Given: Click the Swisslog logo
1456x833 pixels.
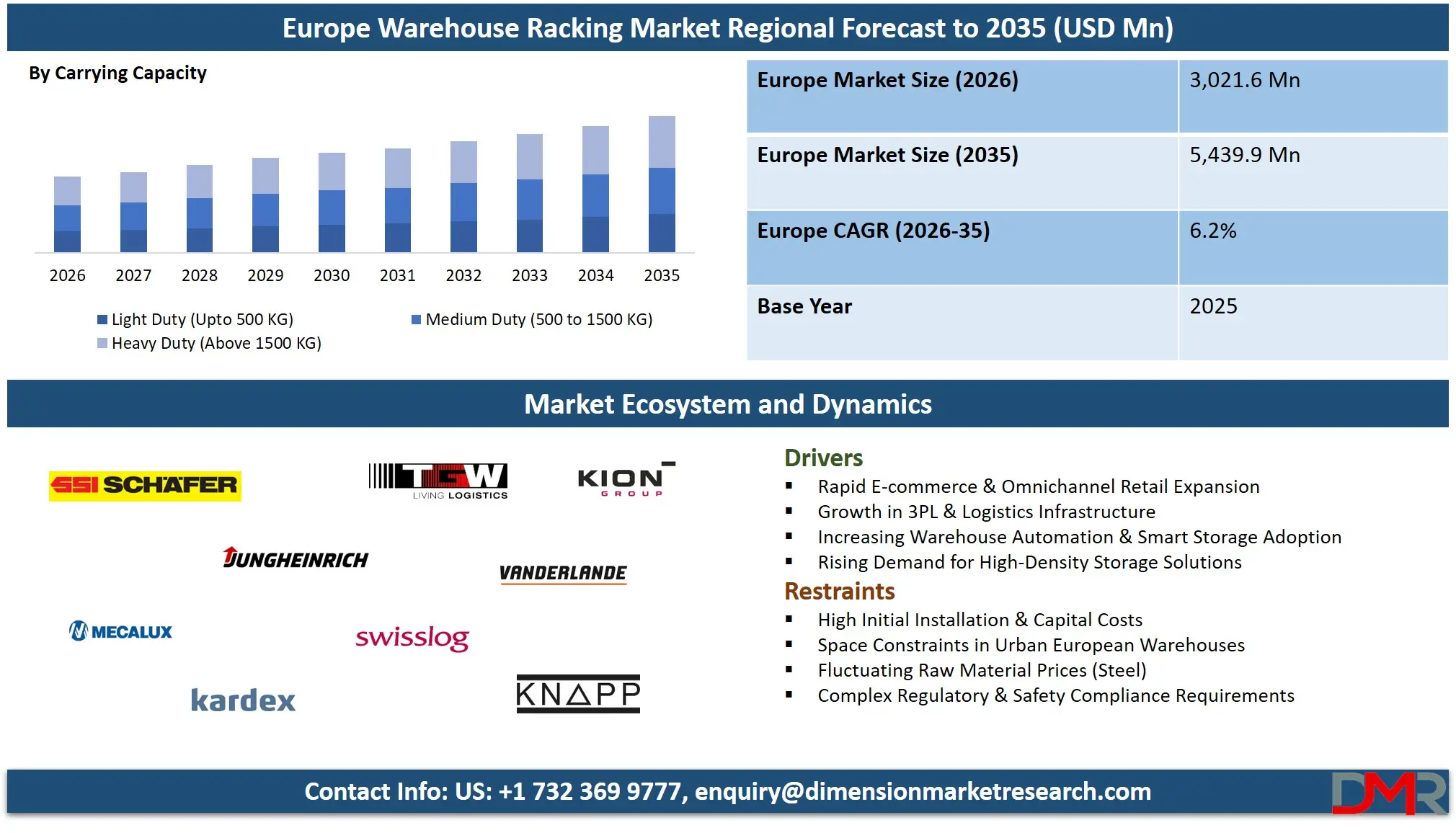Looking at the screenshot, I should point(412,637).
